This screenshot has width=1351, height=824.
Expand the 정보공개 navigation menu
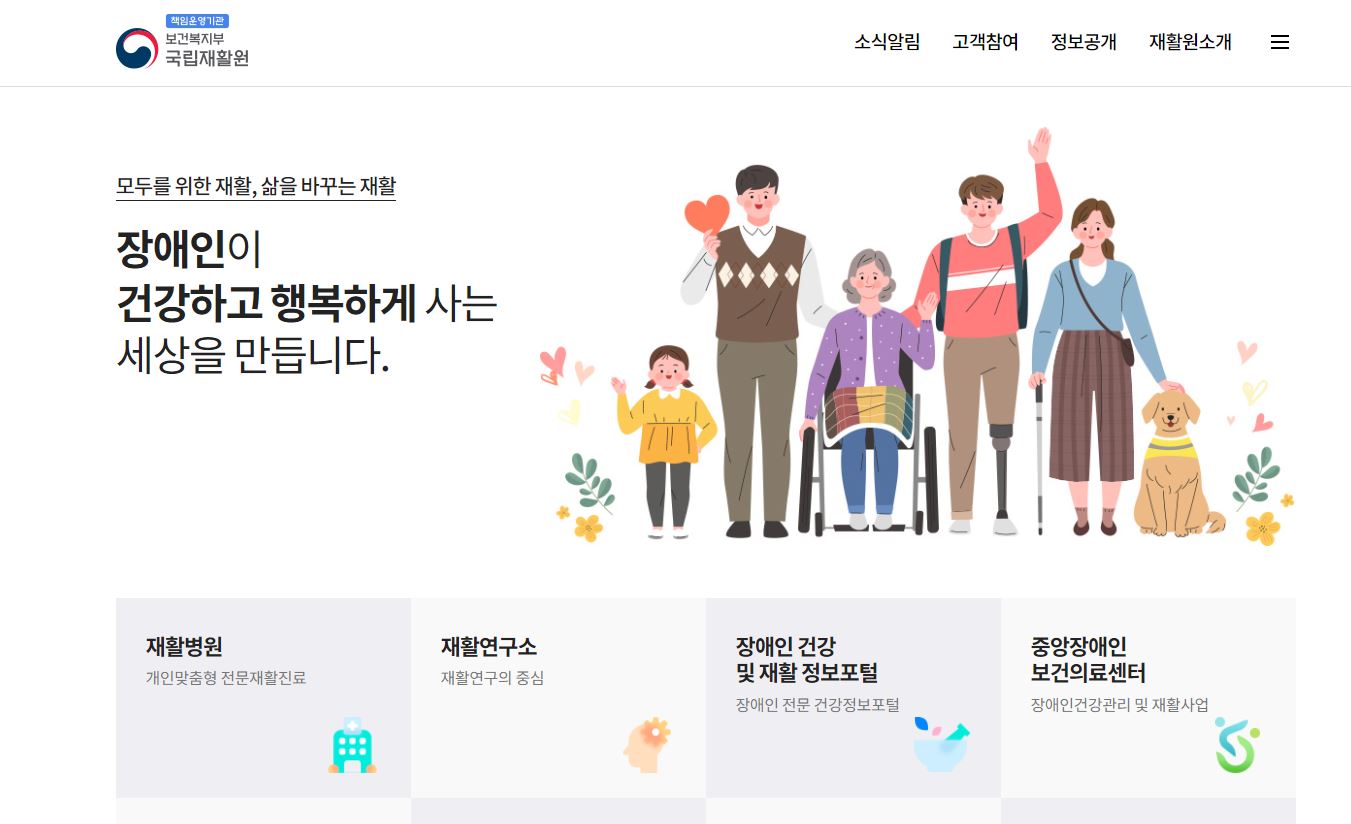(1083, 42)
